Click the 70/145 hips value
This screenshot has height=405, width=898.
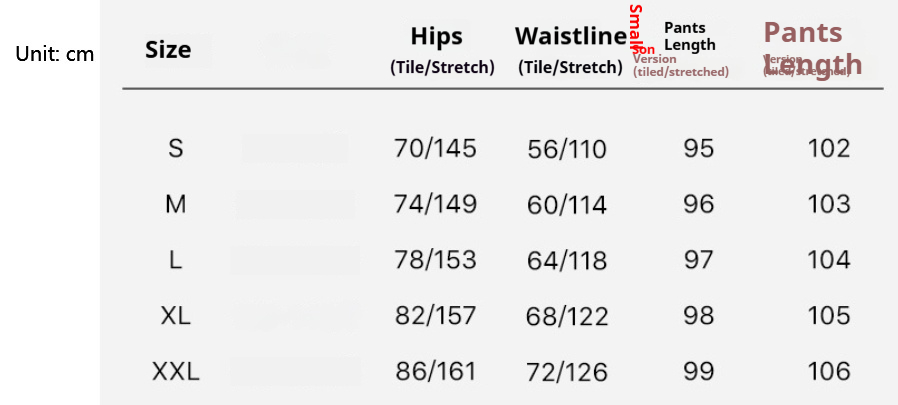[435, 149]
